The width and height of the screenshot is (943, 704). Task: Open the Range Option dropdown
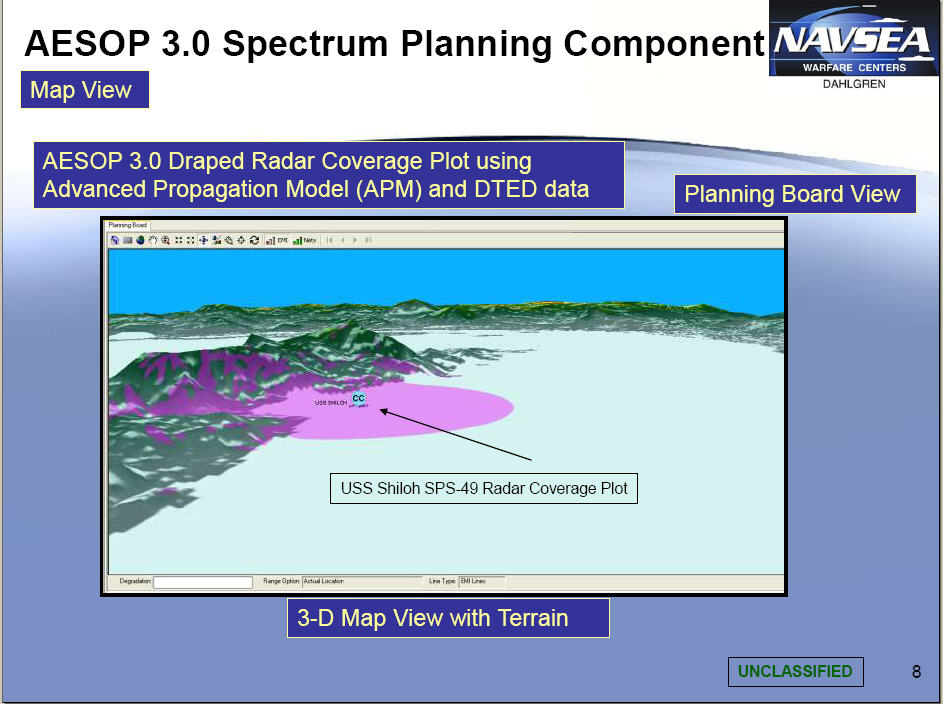coord(361,581)
